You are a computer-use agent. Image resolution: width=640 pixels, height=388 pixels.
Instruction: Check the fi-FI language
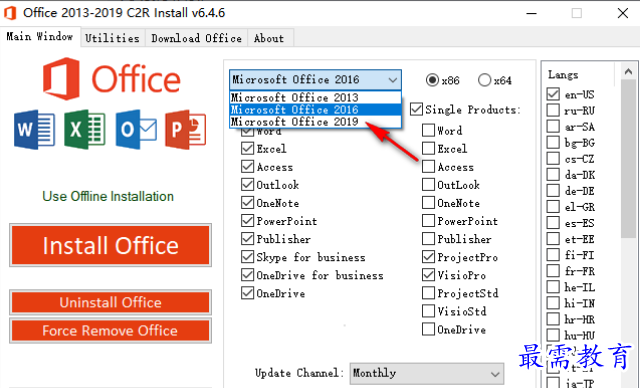(x=553, y=255)
